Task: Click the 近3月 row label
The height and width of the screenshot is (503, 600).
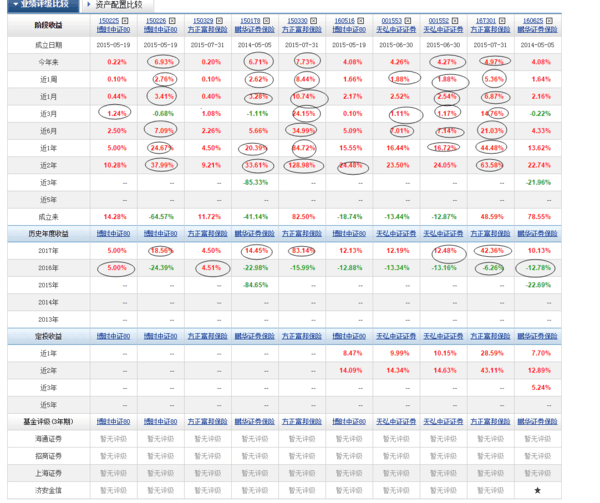Action: click(49, 114)
